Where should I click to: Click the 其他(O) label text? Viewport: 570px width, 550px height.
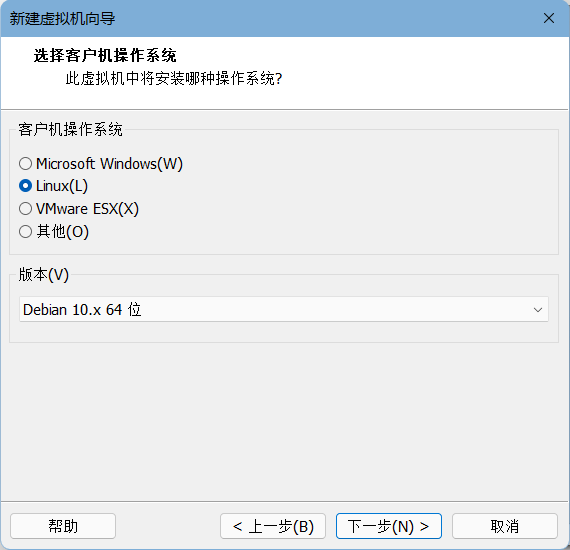click(63, 232)
